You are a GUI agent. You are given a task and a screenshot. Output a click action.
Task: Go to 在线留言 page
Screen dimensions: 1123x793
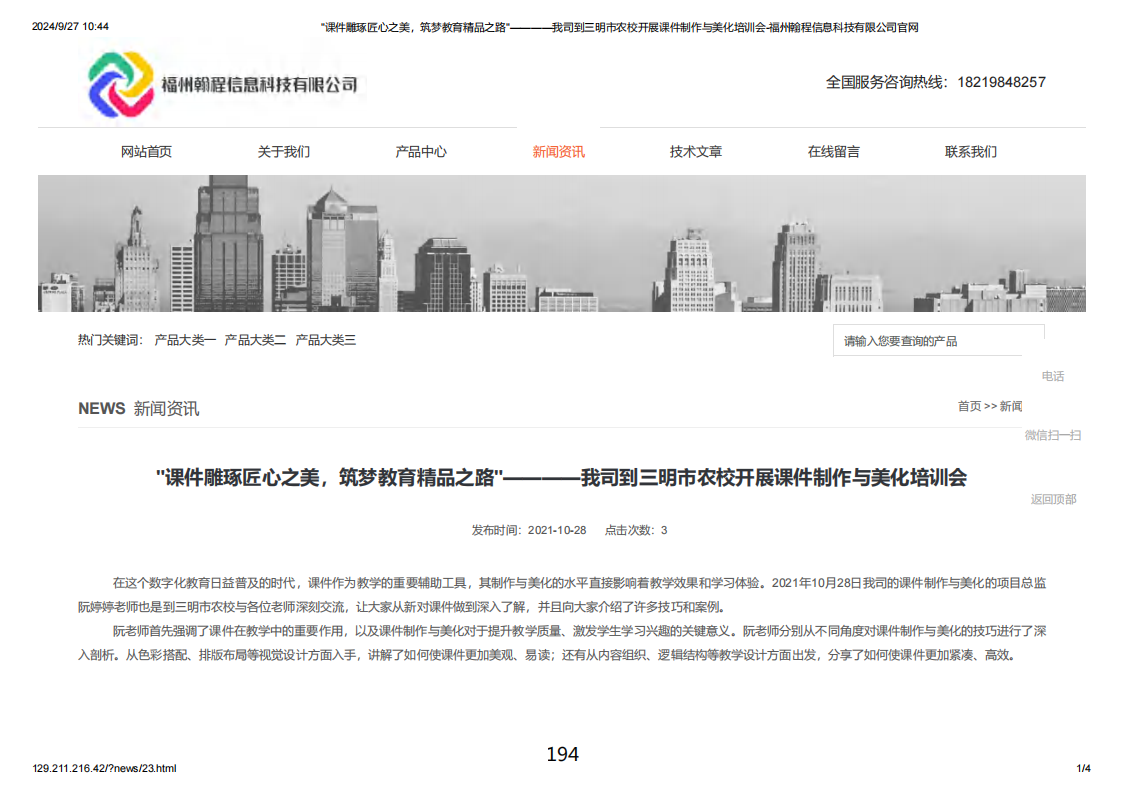(834, 152)
